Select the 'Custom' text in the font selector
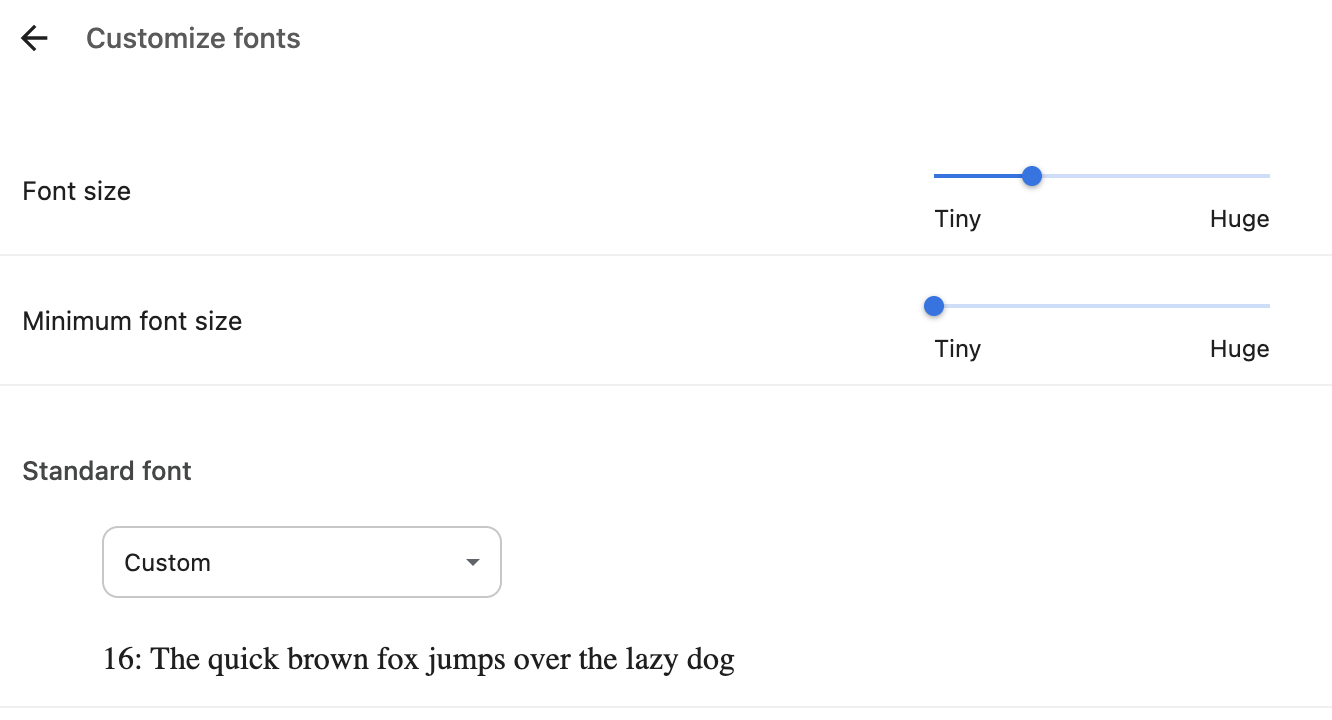 [x=167, y=563]
